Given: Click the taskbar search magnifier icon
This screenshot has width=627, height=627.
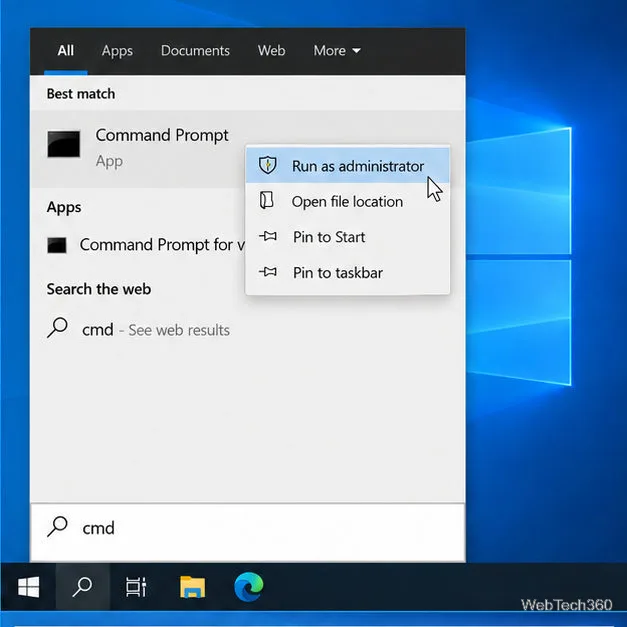Looking at the screenshot, I should tap(82, 587).
